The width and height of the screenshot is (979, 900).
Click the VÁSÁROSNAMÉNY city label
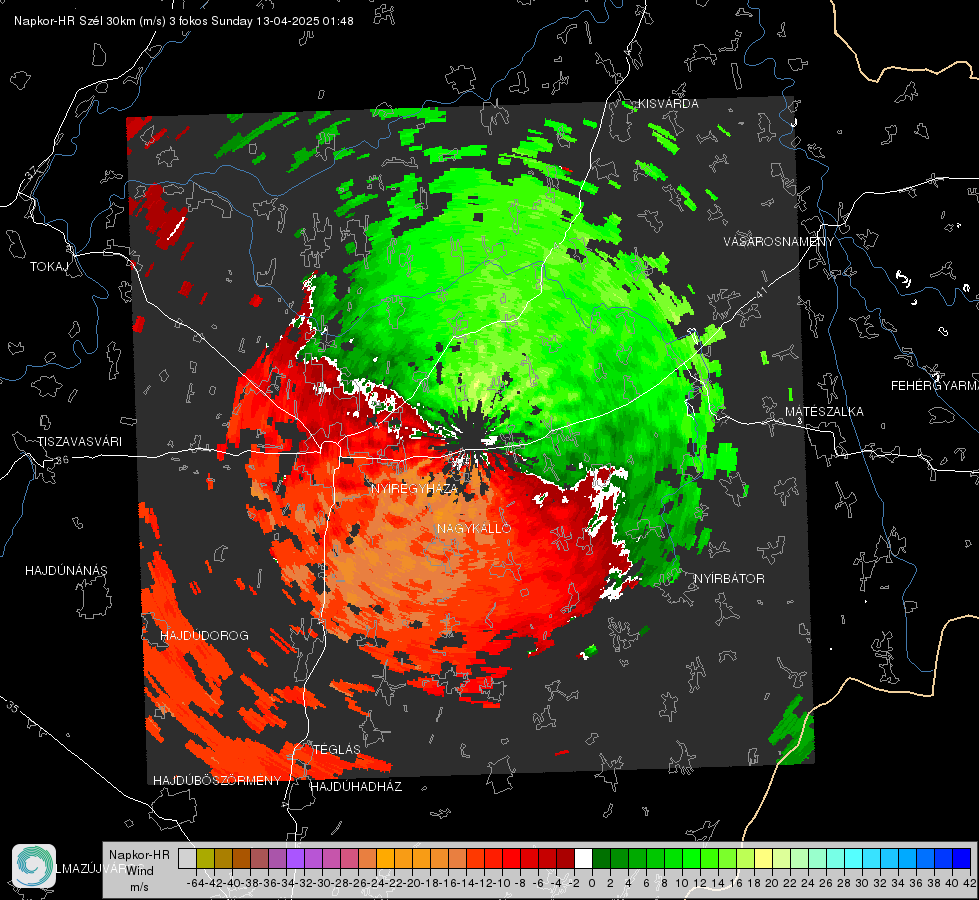tap(779, 241)
